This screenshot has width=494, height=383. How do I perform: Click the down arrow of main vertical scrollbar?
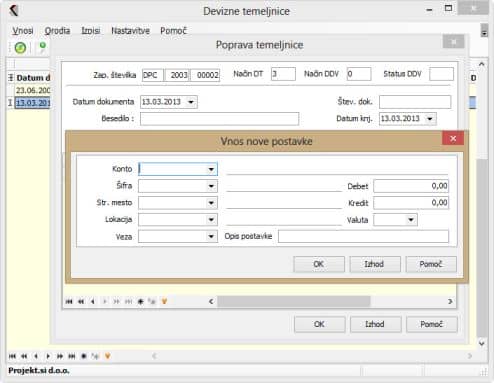click(481, 343)
